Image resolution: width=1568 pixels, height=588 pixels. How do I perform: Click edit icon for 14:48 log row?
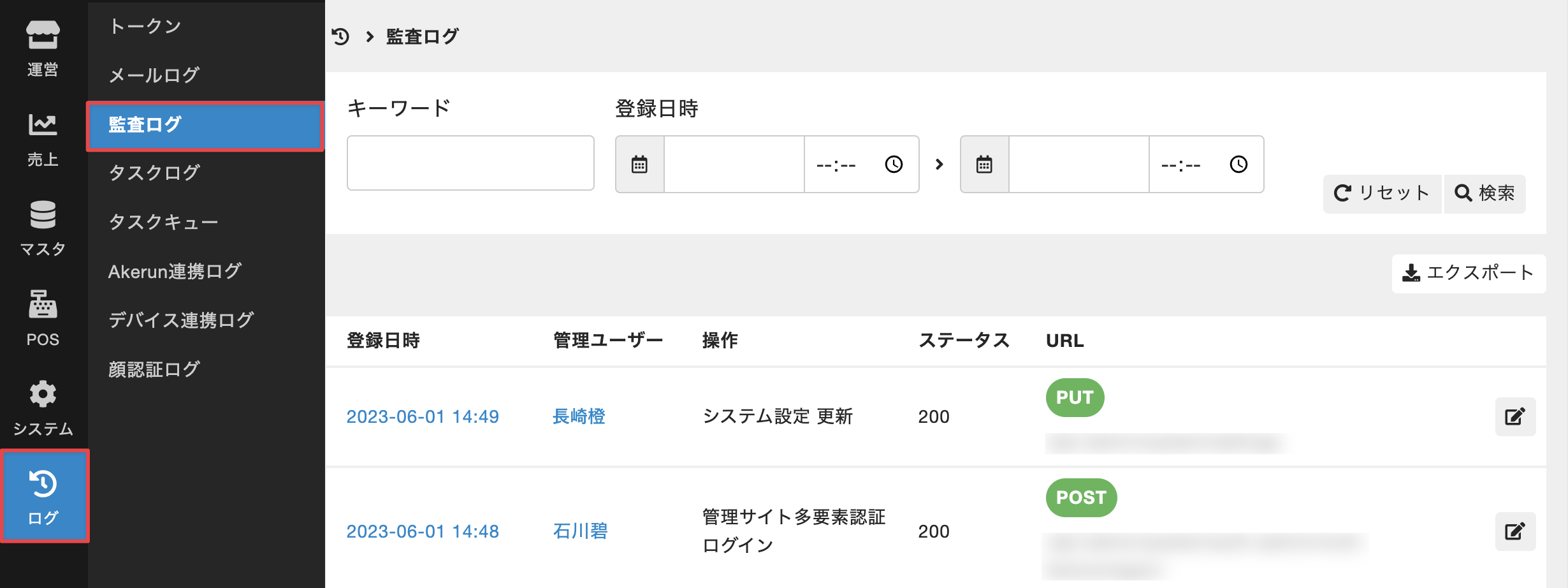(1514, 531)
